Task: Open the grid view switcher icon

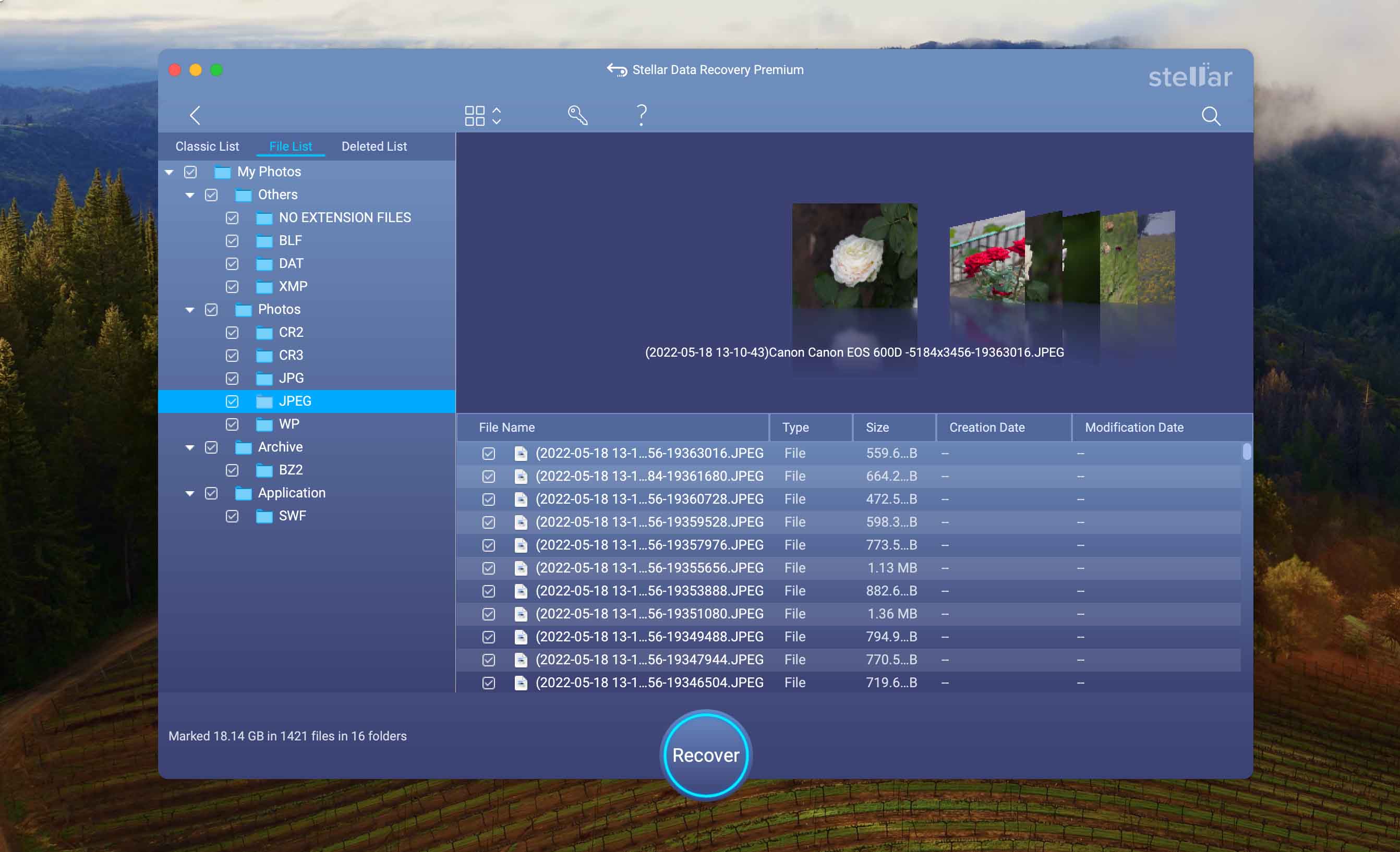Action: click(475, 115)
